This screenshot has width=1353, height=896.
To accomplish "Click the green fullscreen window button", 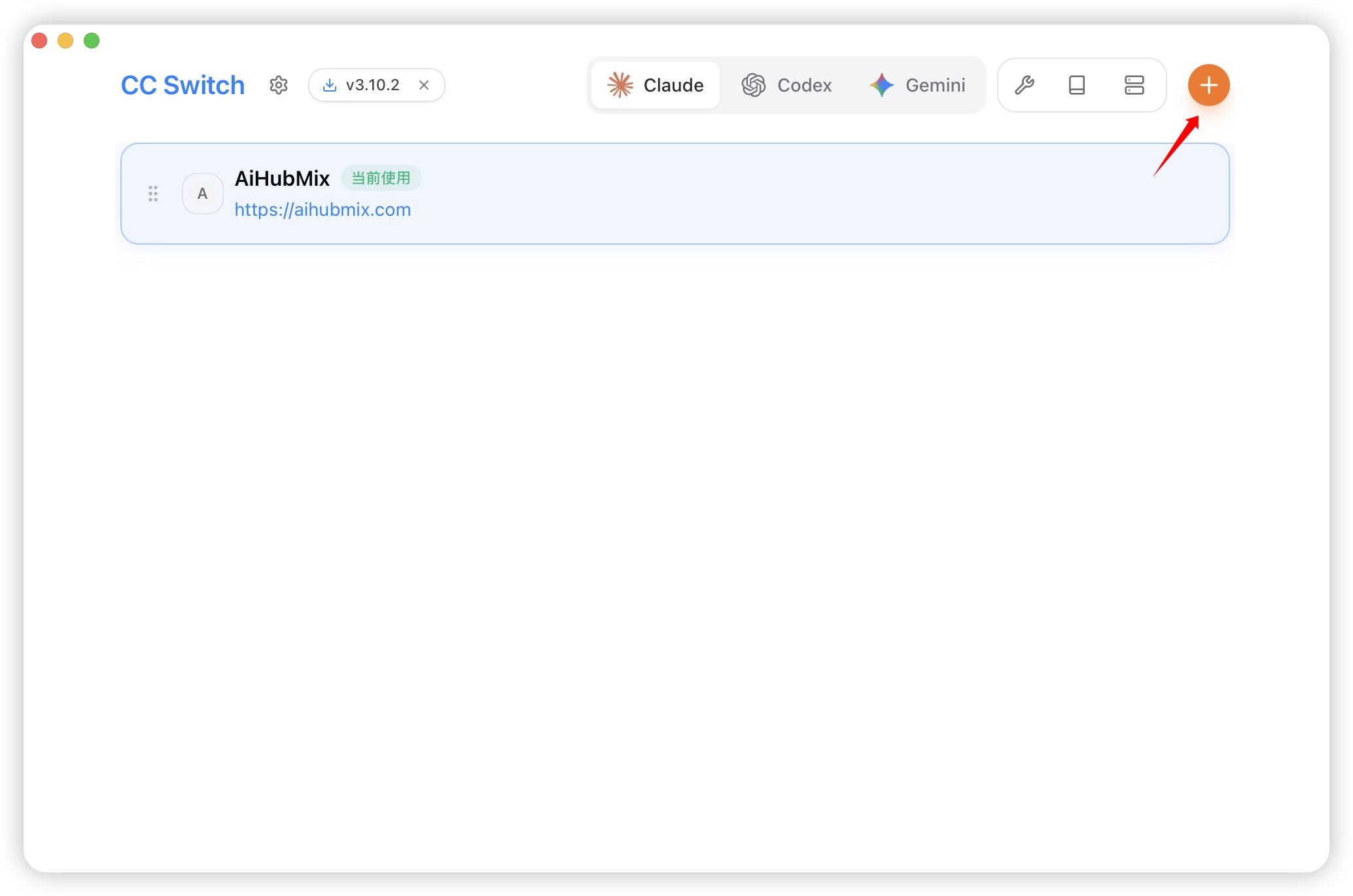I will tap(92, 41).
